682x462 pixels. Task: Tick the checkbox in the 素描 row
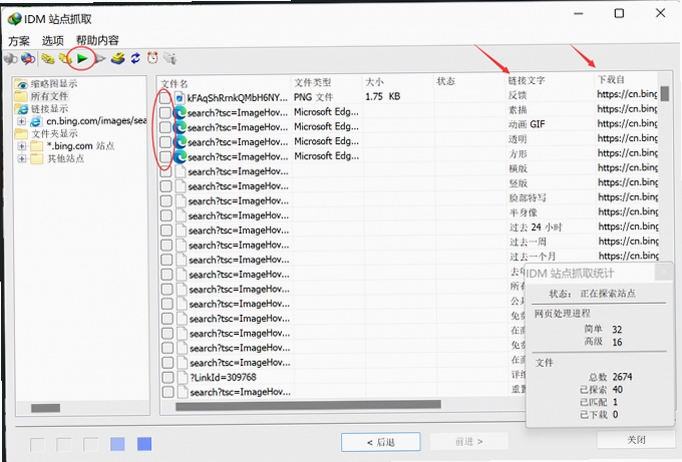165,113
